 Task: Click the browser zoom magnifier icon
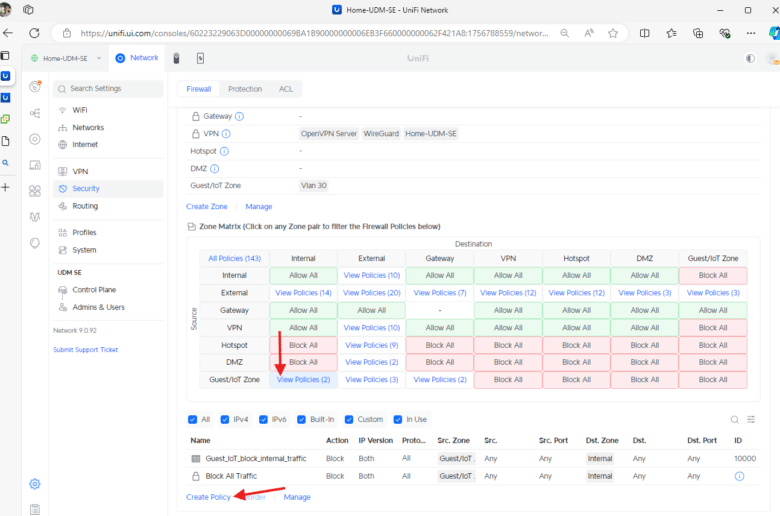pos(565,33)
